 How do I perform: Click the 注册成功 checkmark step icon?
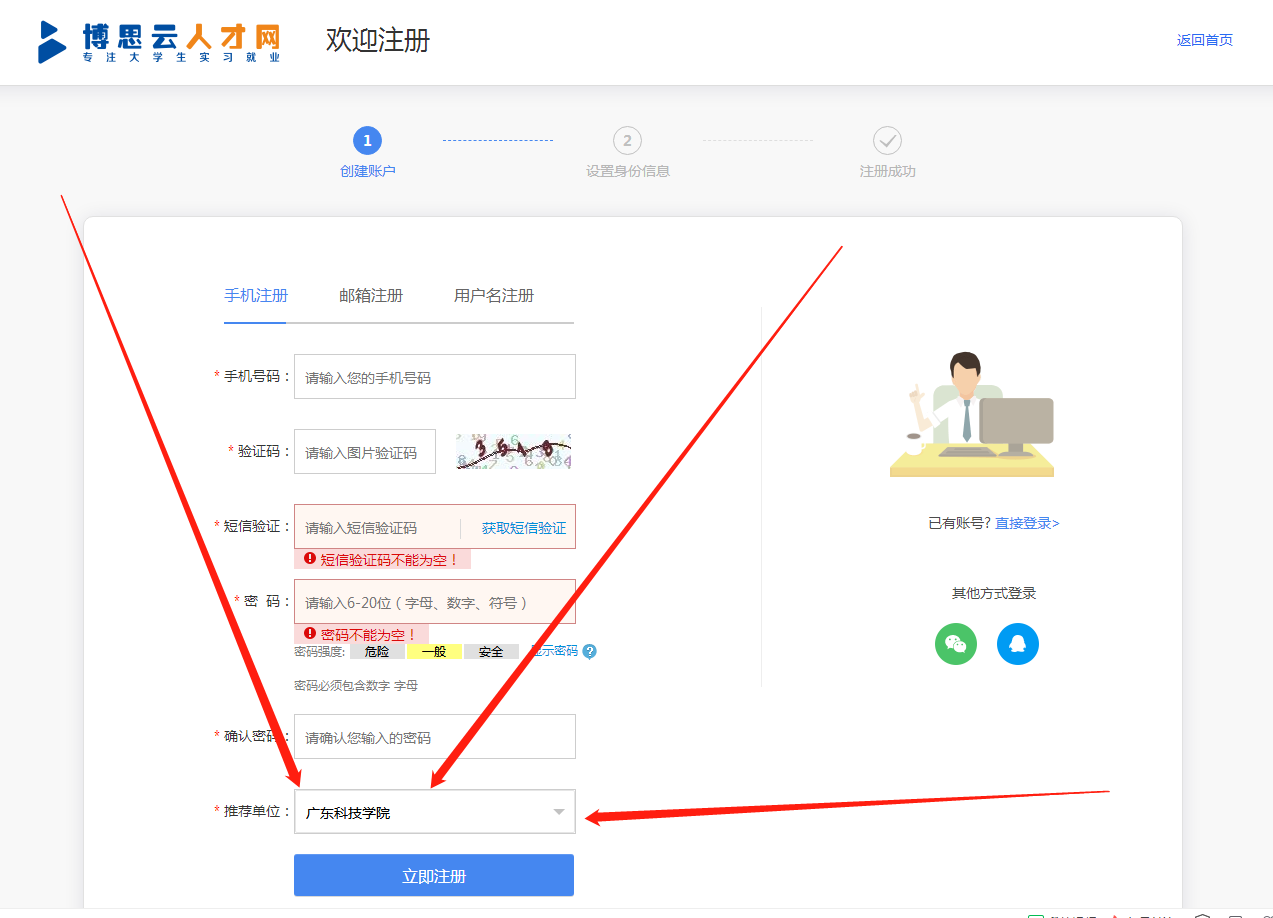pos(887,140)
